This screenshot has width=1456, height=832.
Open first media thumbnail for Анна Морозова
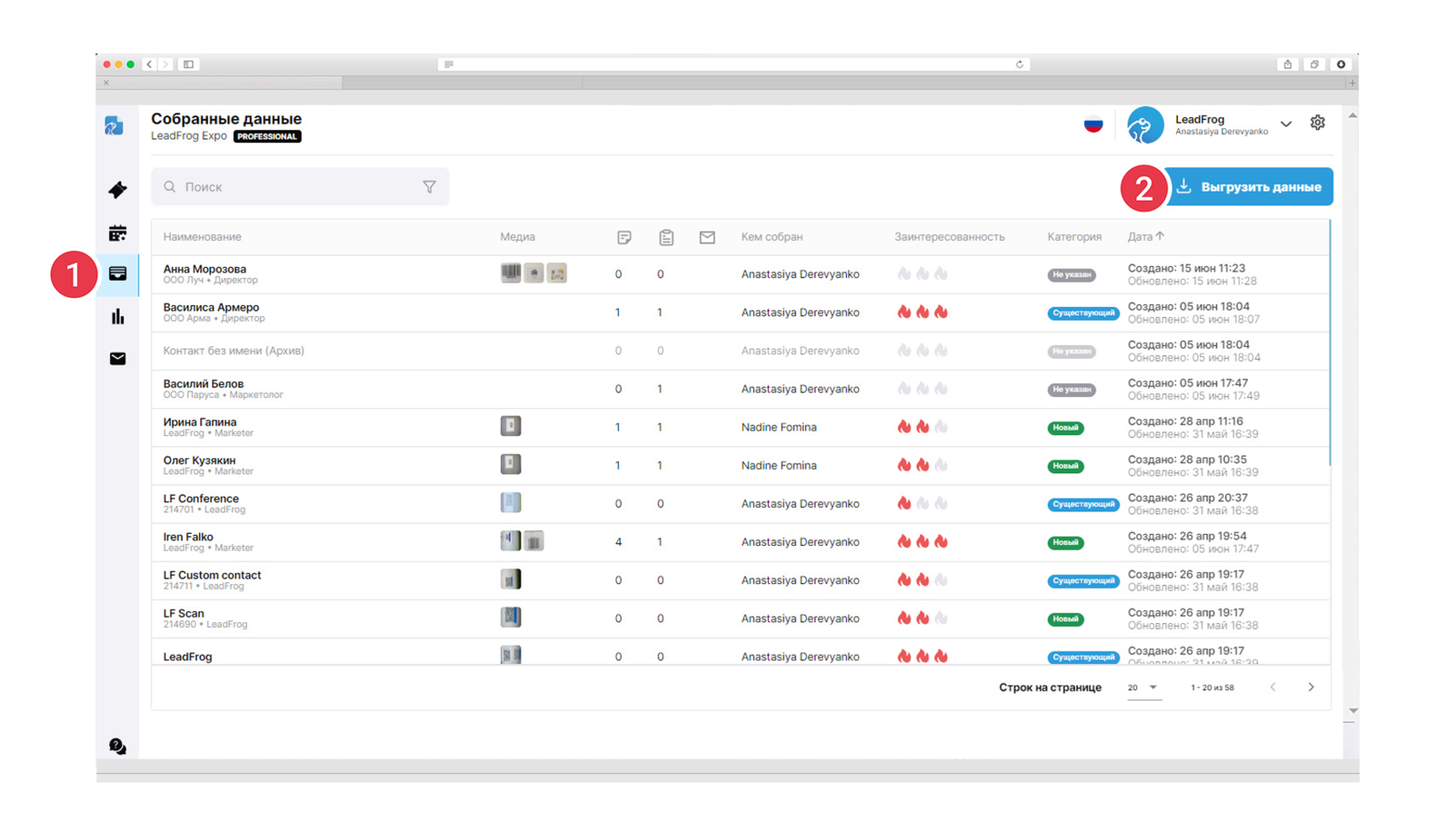point(510,273)
